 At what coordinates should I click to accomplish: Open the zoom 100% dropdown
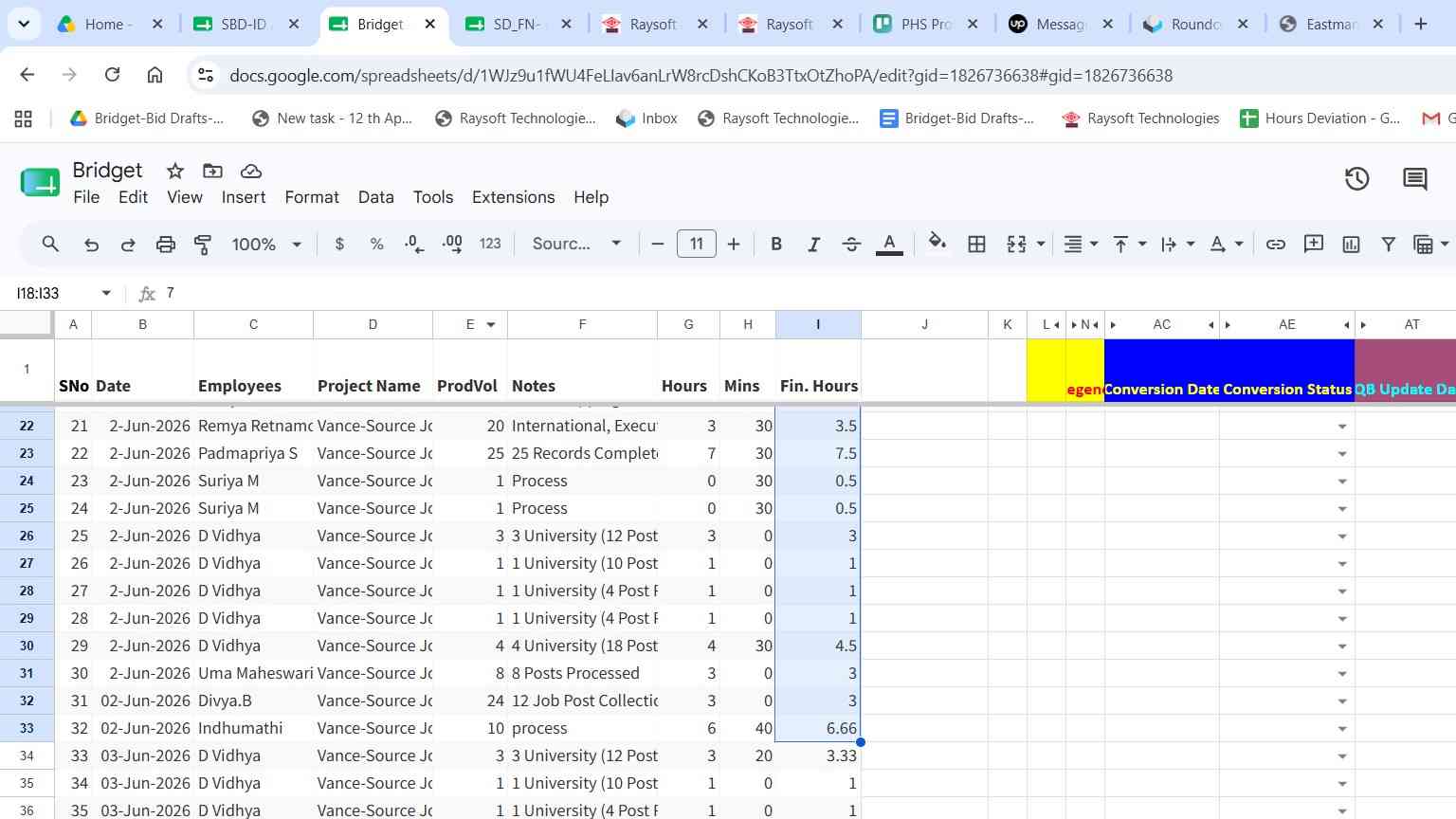point(266,244)
